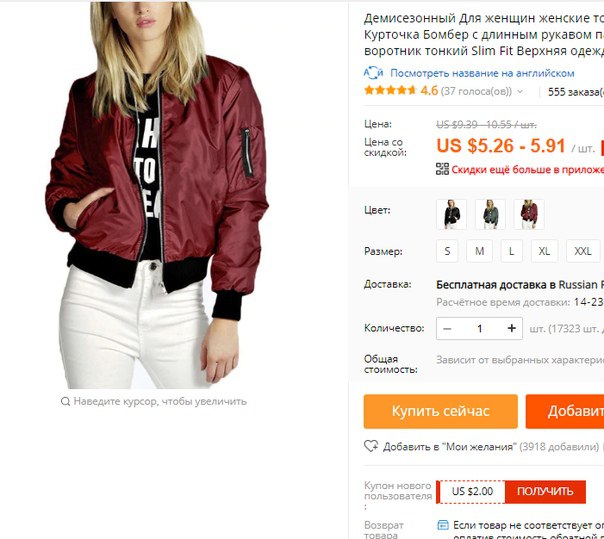Image resolution: width=604 pixels, height=539 pixels.
Task: Select the XXL size option
Action: coord(583,251)
